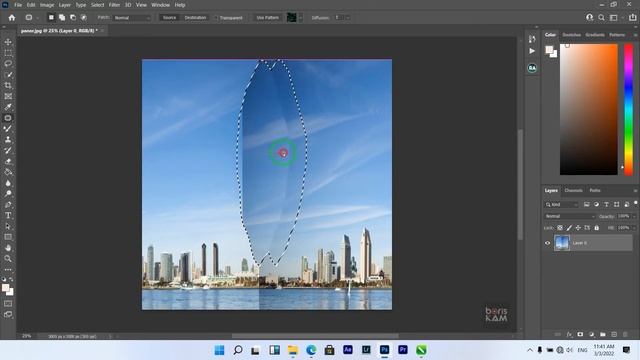The width and height of the screenshot is (640, 360).
Task: Click the Source button
Action: tap(169, 18)
